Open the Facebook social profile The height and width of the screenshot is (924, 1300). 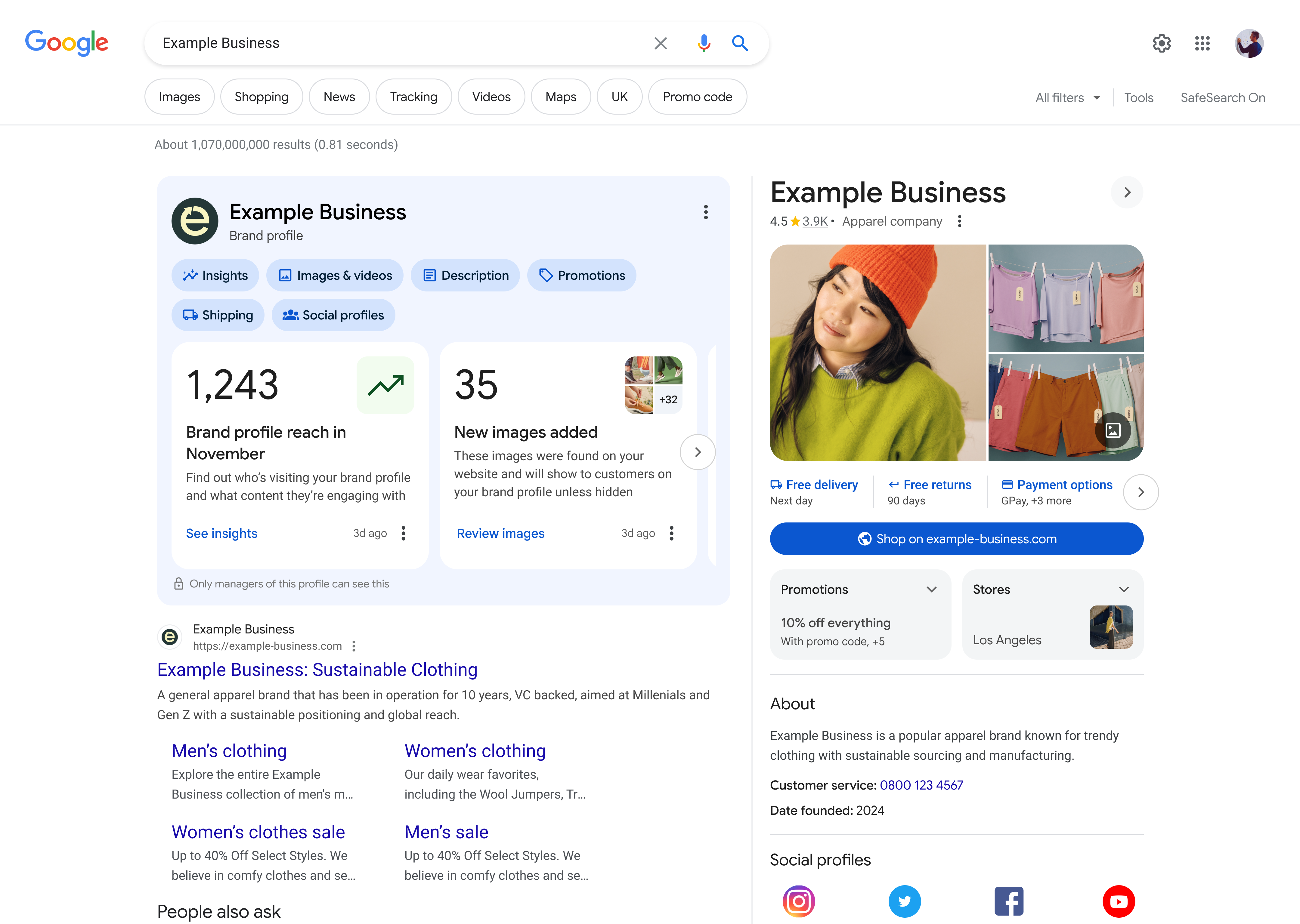click(1009, 901)
